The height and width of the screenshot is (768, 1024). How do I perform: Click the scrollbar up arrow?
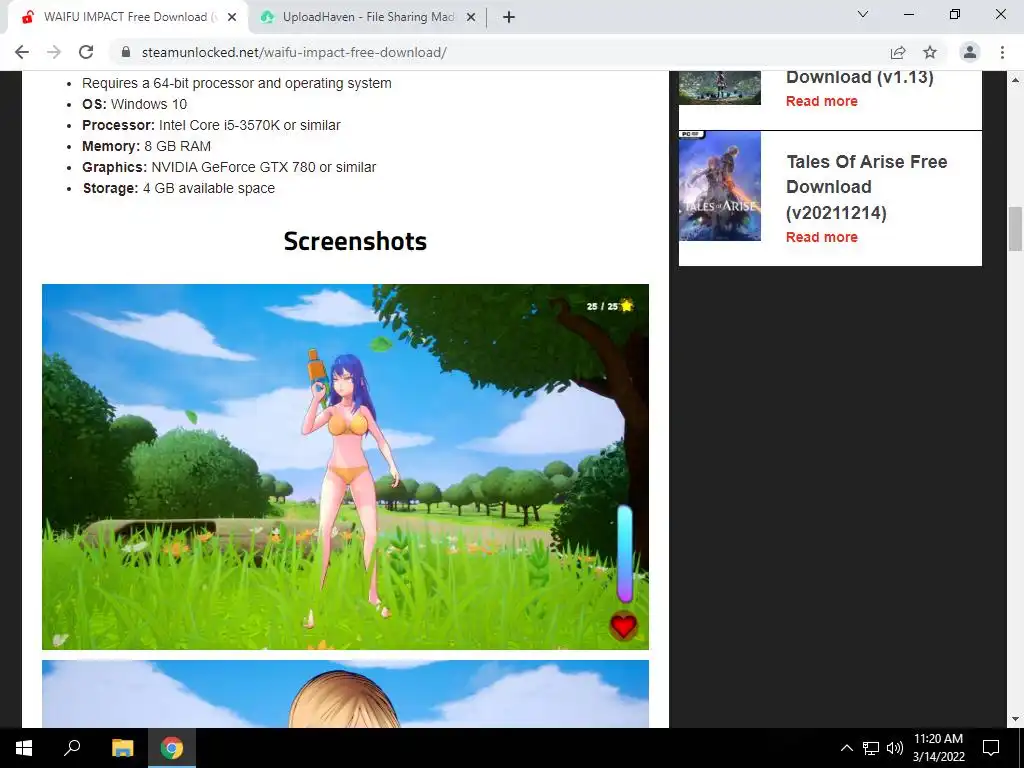tap(1015, 80)
